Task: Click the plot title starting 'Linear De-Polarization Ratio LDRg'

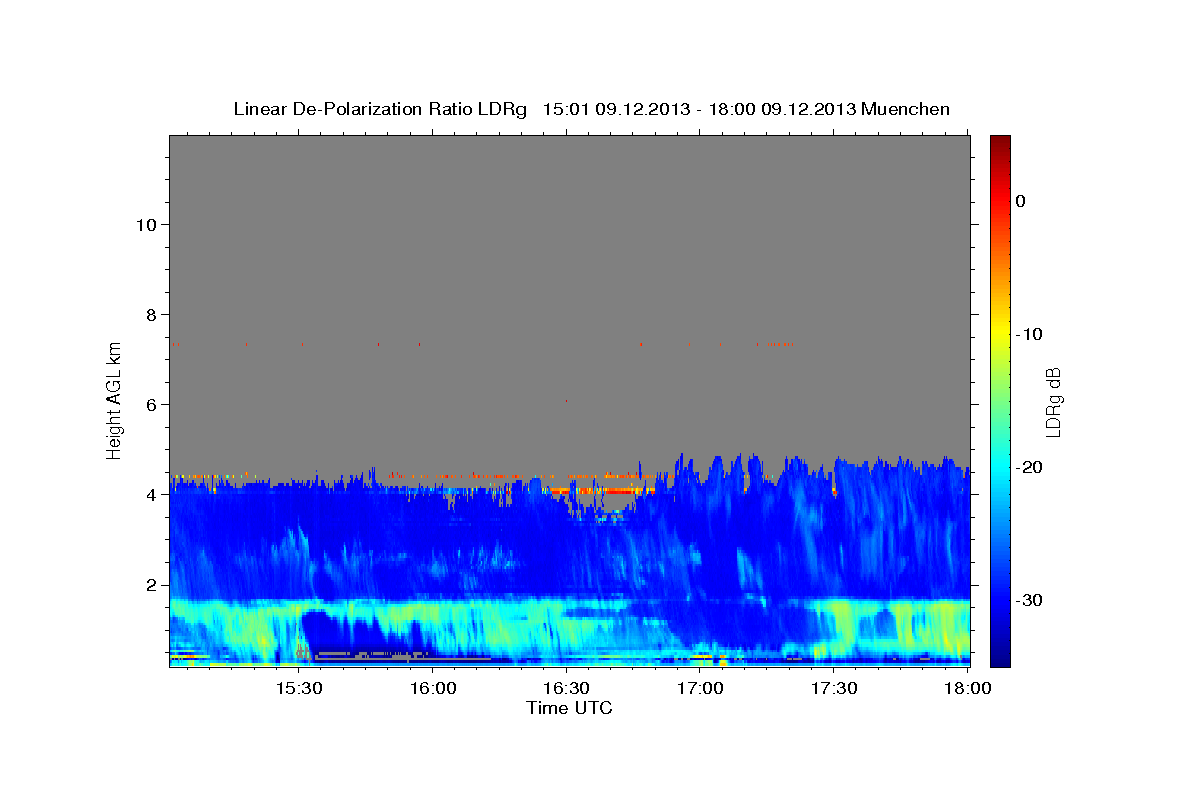Action: (591, 108)
